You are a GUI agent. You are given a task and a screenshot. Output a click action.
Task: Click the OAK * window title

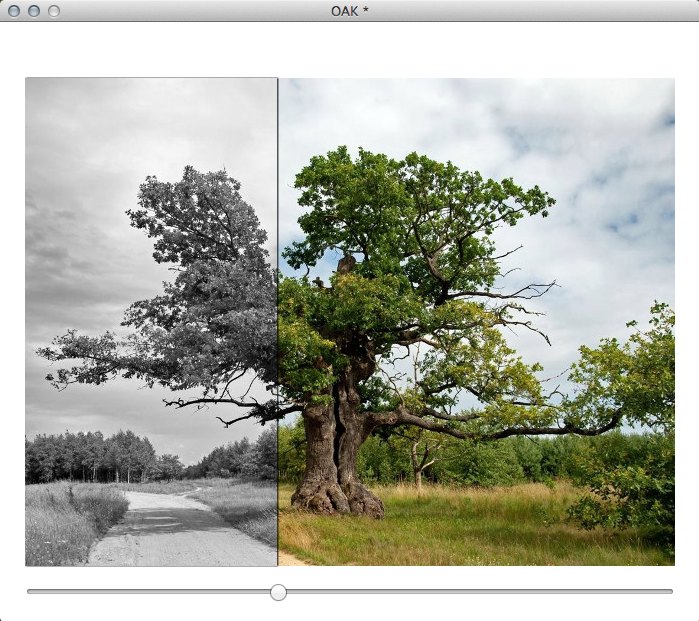coord(349,11)
